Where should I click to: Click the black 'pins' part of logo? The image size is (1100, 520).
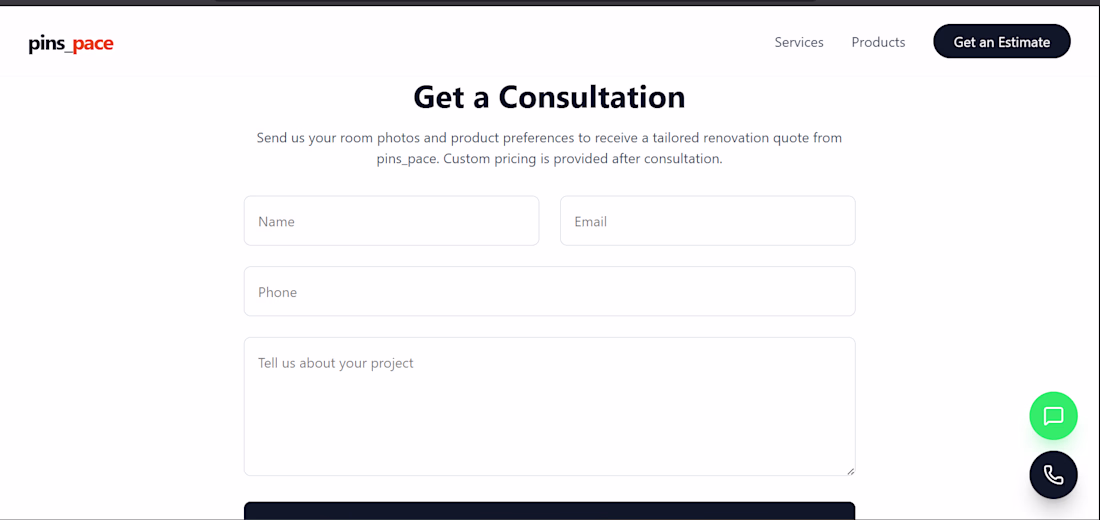pyautogui.click(x=46, y=44)
